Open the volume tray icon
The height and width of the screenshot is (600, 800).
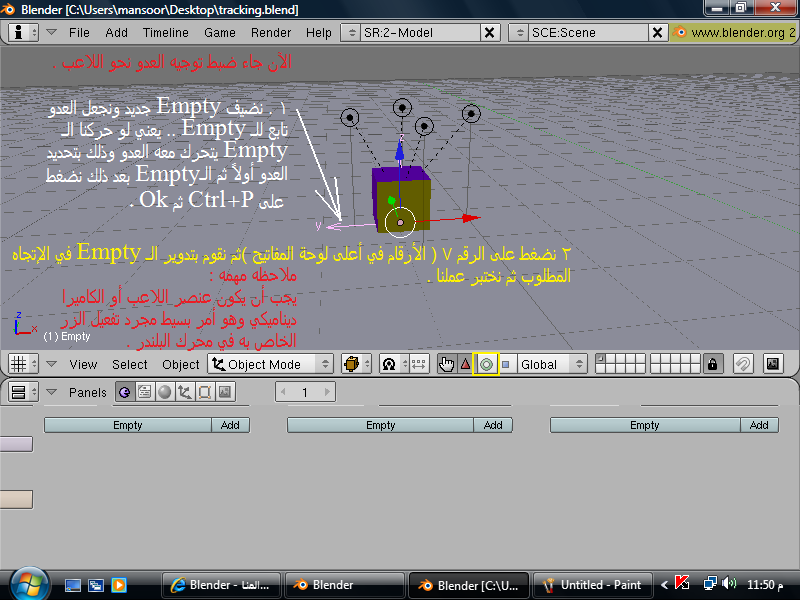[729, 583]
